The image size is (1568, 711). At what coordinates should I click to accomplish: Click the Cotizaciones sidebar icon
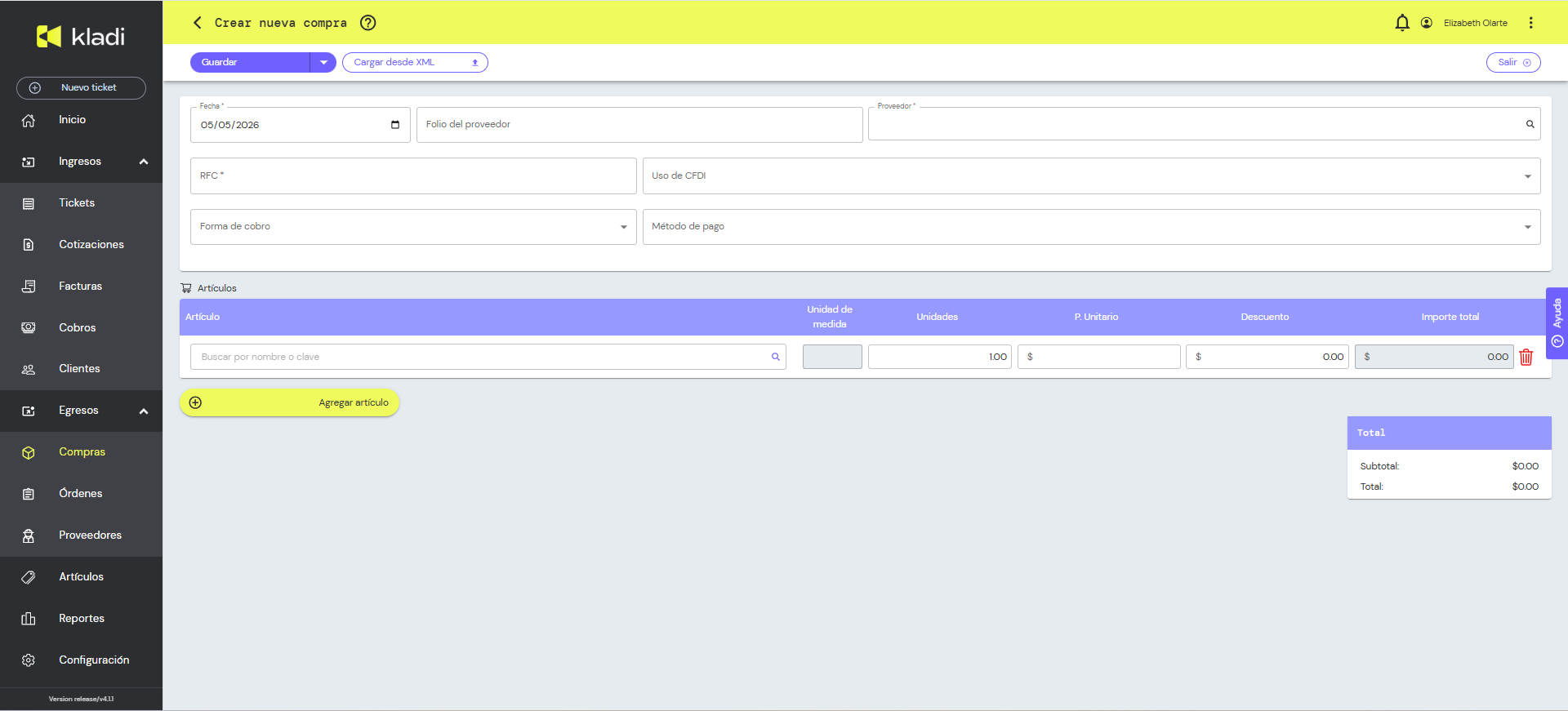coord(29,245)
